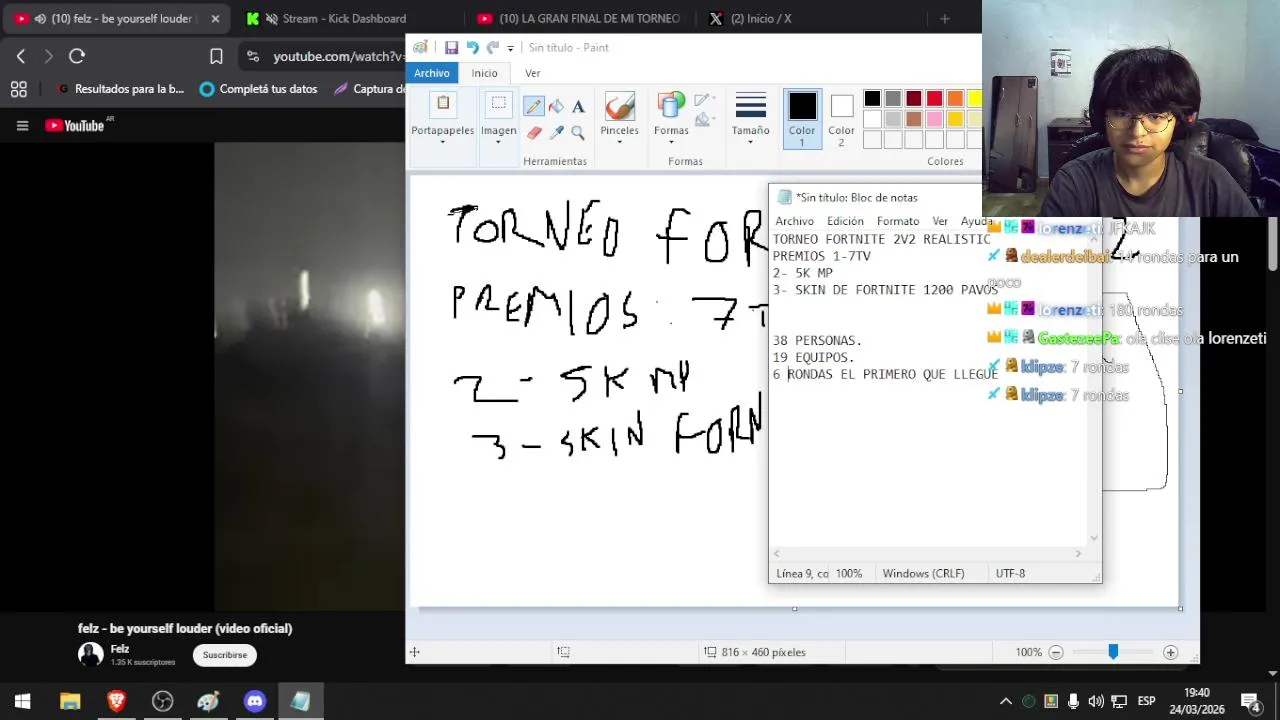The image size is (1280, 720).
Task: Expand the Portapapeles dropdown
Action: [x=443, y=141]
